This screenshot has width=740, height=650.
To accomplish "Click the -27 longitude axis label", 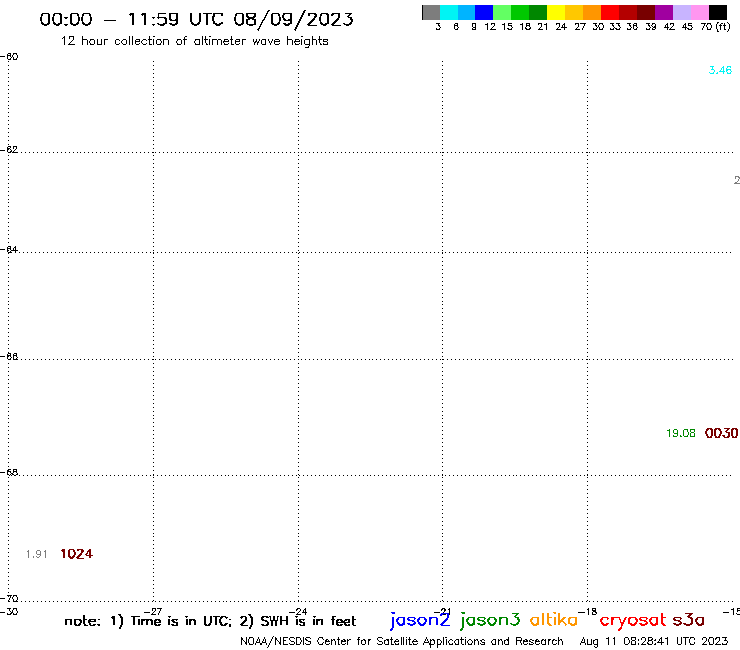I will 153,612.
